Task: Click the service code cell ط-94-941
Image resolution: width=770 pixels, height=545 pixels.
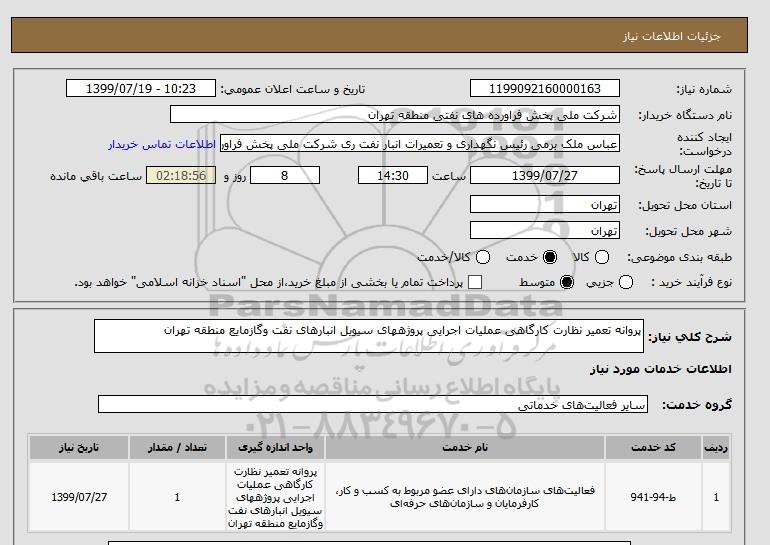Action: 653,497
